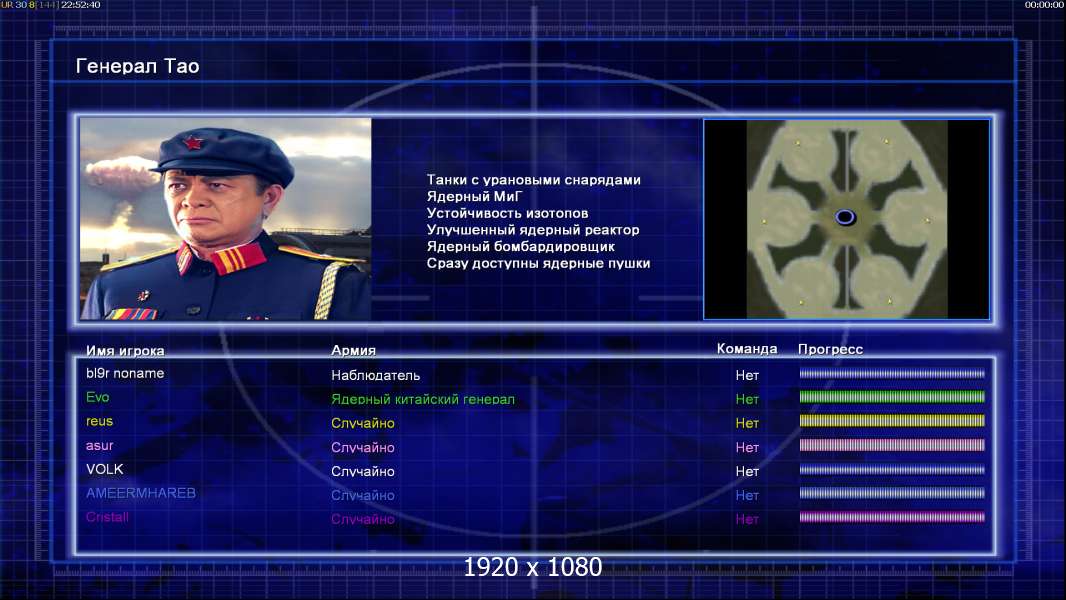Select player name 'reus'
1066x600 pixels.
coord(99,421)
